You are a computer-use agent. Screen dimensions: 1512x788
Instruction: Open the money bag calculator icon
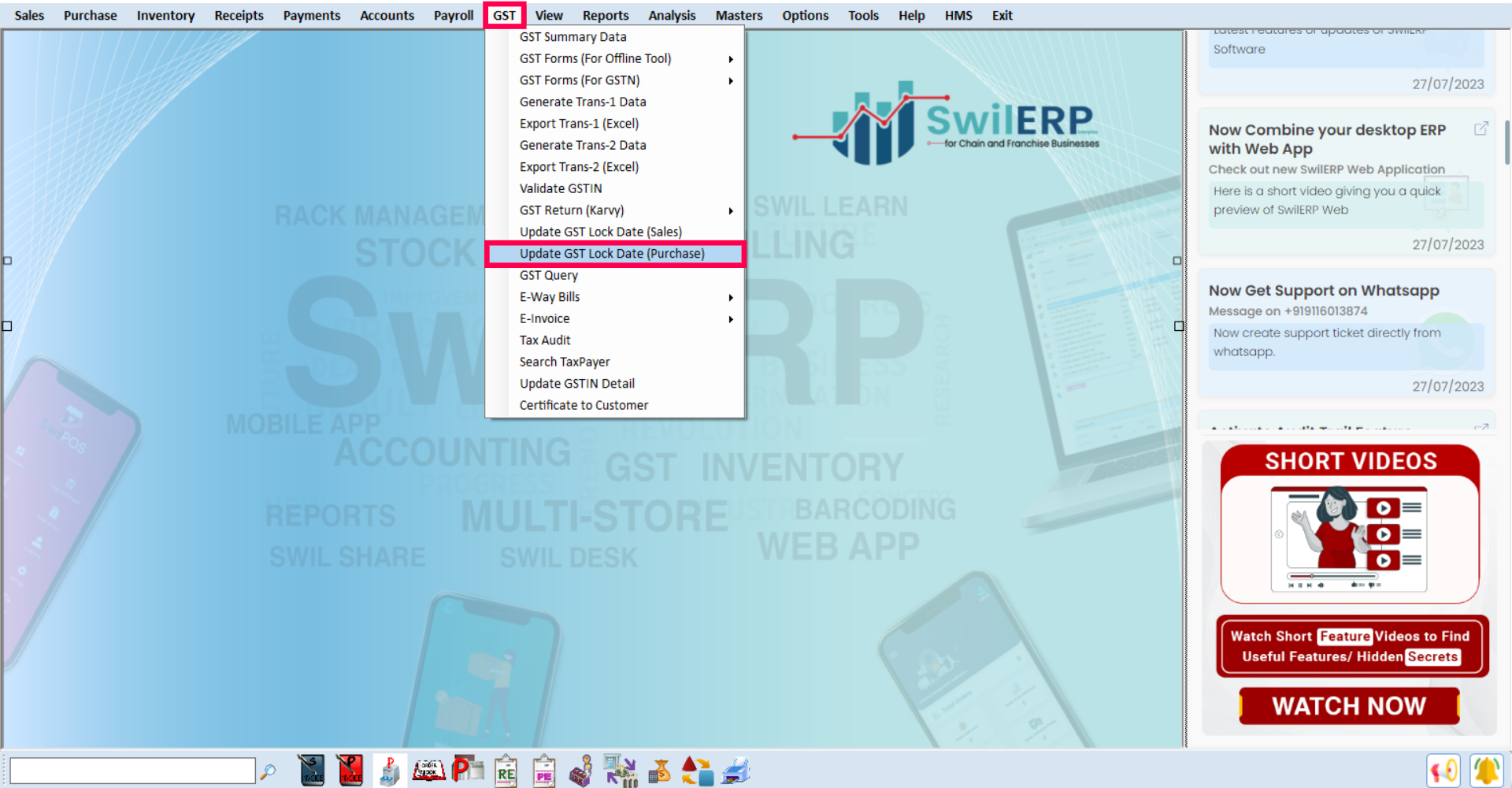659,771
